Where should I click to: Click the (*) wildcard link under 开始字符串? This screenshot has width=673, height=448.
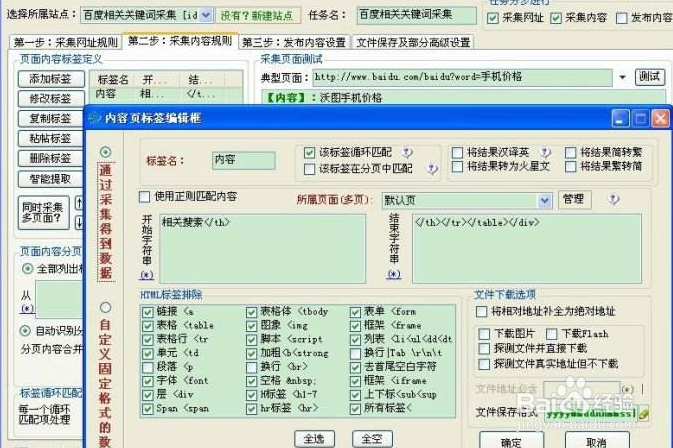tap(146, 275)
